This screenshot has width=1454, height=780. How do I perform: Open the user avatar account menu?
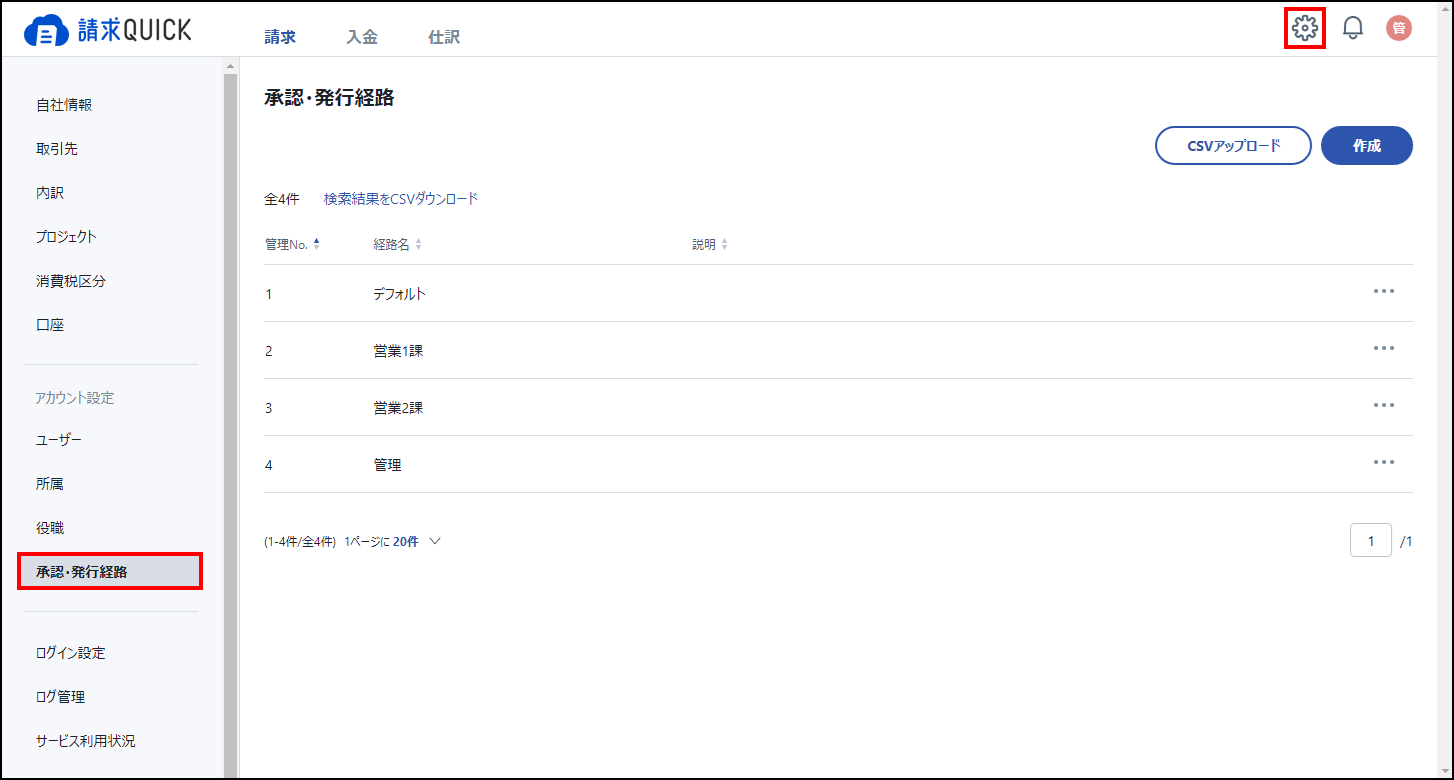click(1399, 28)
